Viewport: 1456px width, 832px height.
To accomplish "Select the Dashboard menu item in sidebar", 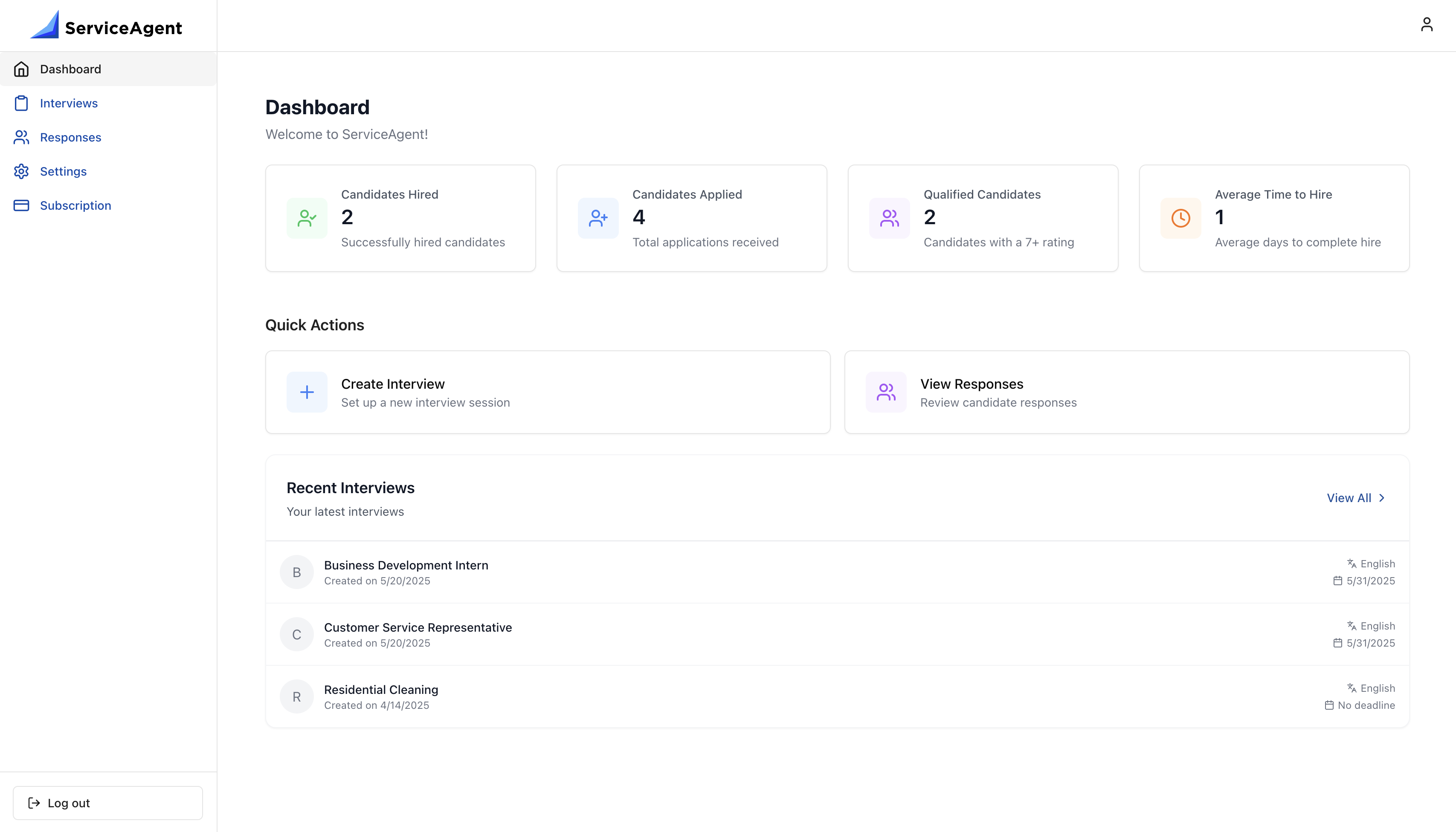I will 70,69.
